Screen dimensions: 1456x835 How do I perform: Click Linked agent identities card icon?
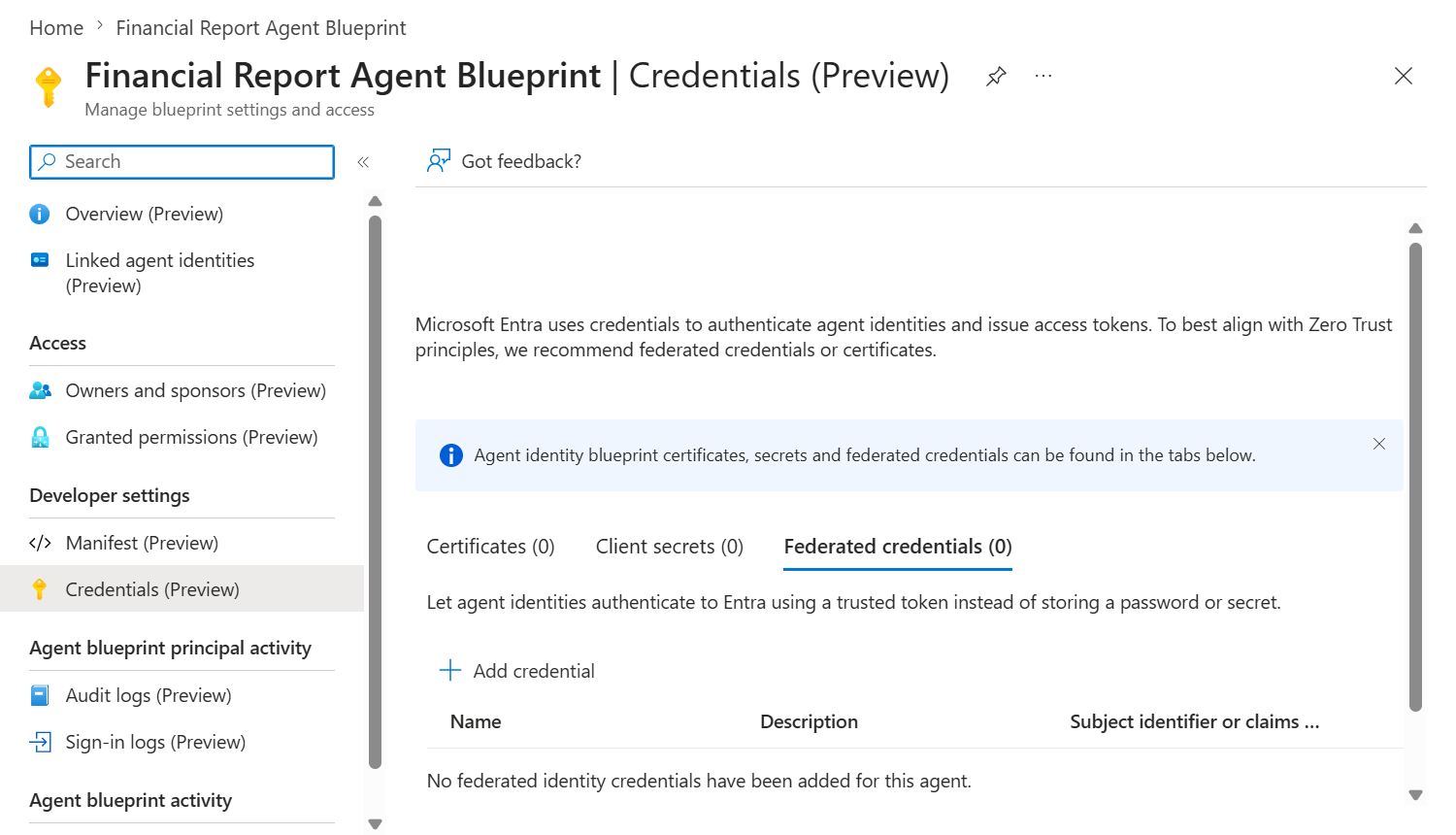click(40, 260)
